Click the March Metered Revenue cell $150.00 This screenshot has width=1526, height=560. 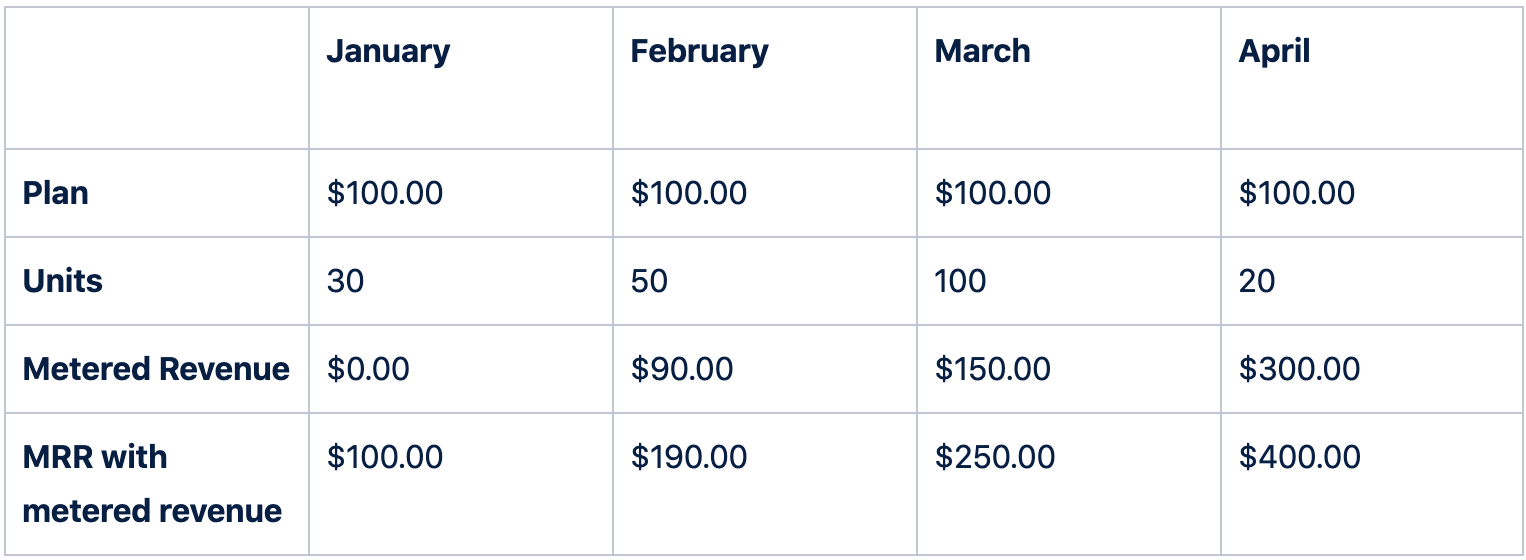(992, 369)
